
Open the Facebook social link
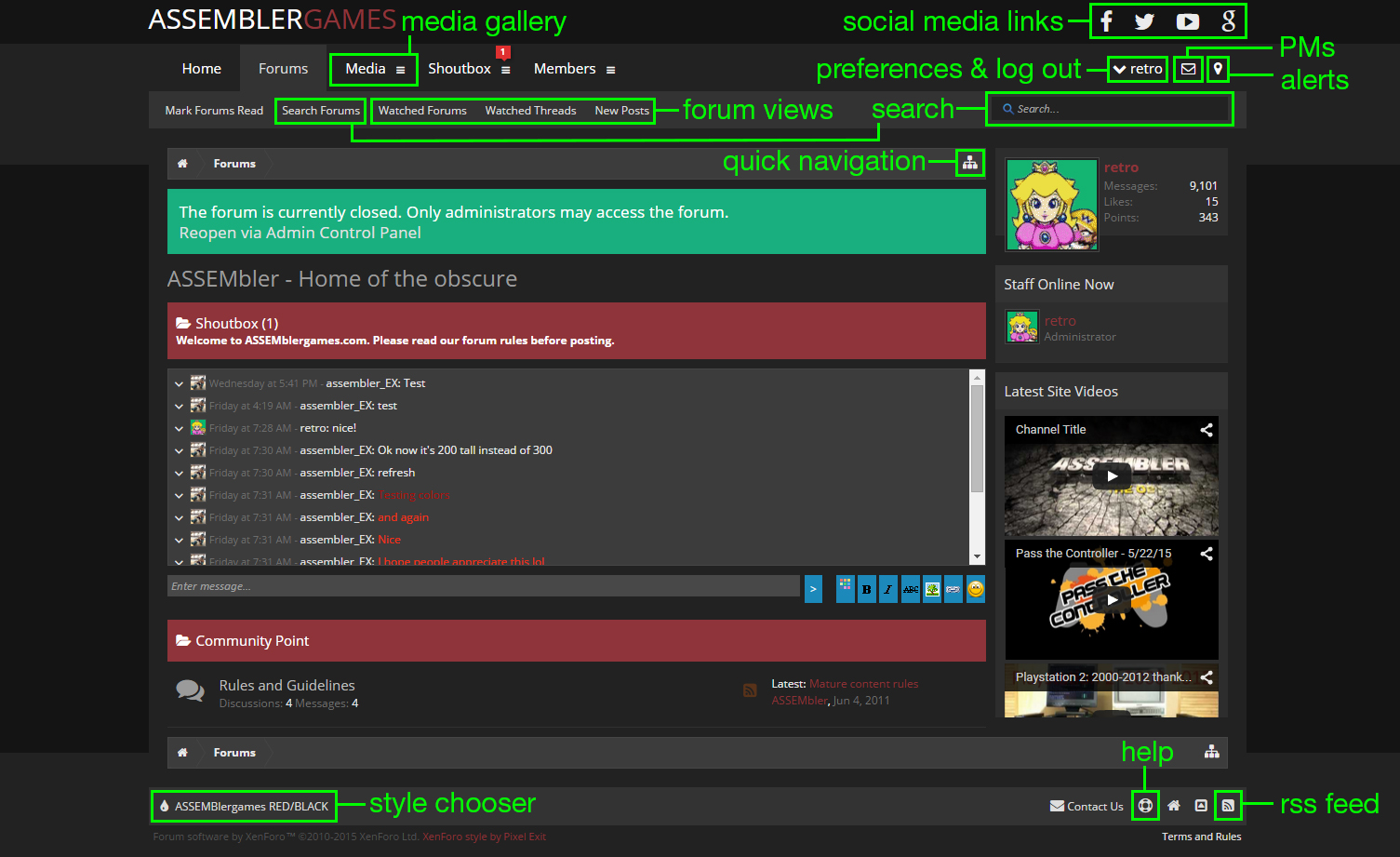pyautogui.click(x=1106, y=21)
